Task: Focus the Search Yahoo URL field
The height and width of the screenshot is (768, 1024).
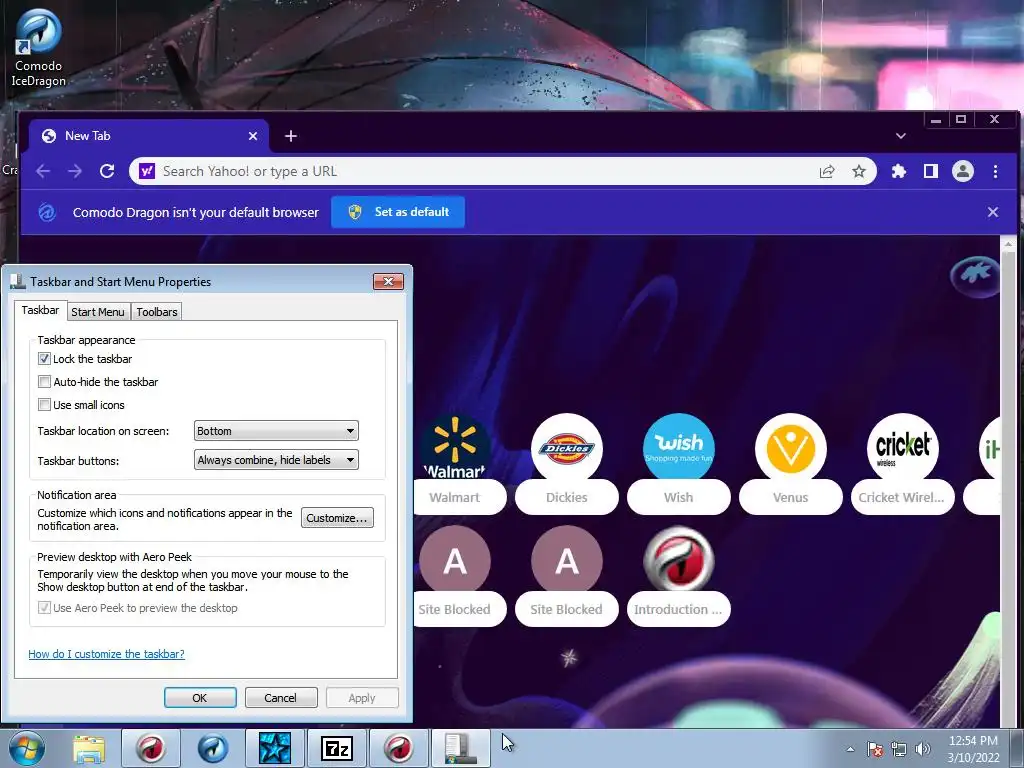Action: pos(483,171)
